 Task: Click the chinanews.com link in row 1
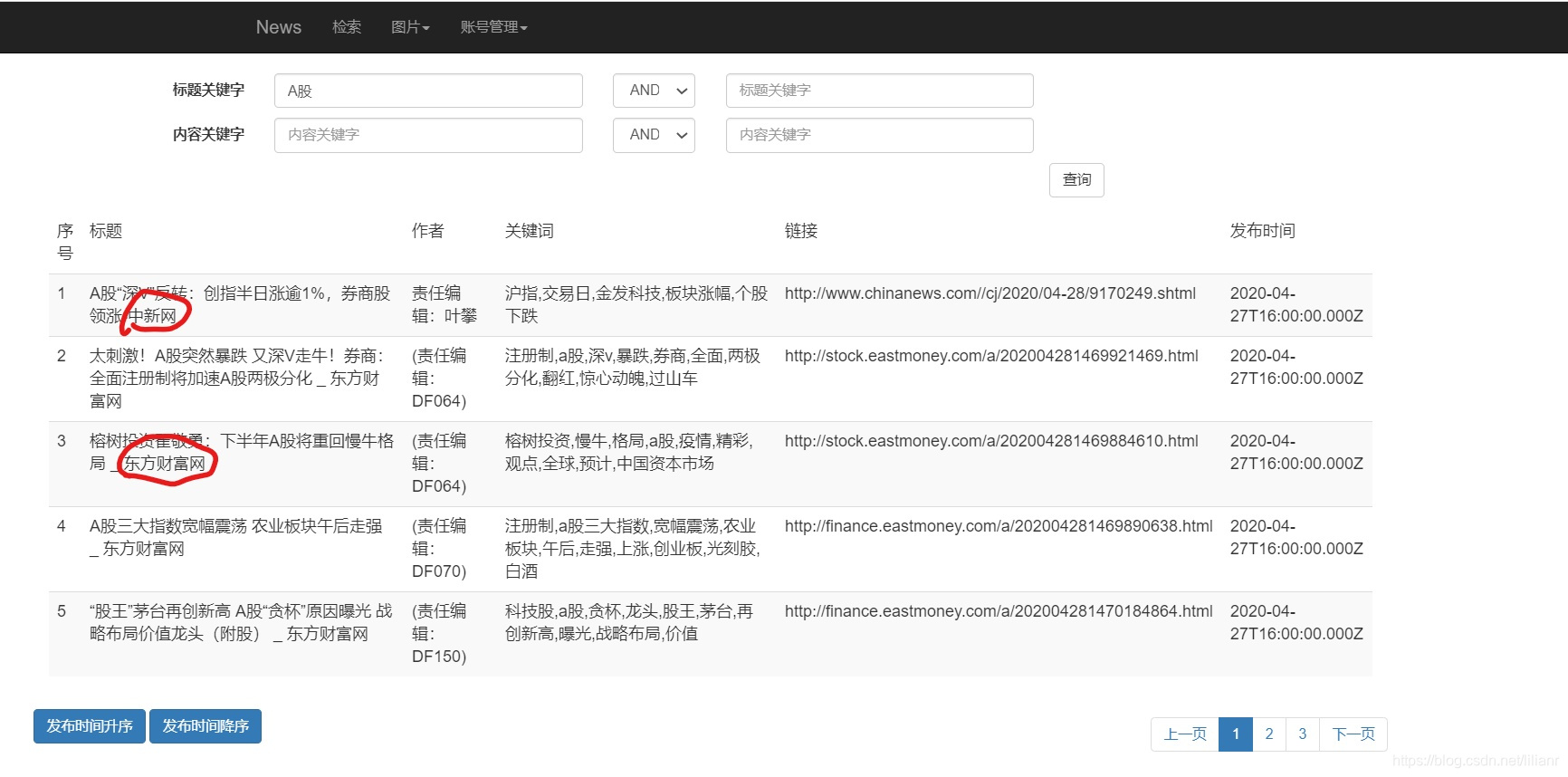(x=990, y=293)
